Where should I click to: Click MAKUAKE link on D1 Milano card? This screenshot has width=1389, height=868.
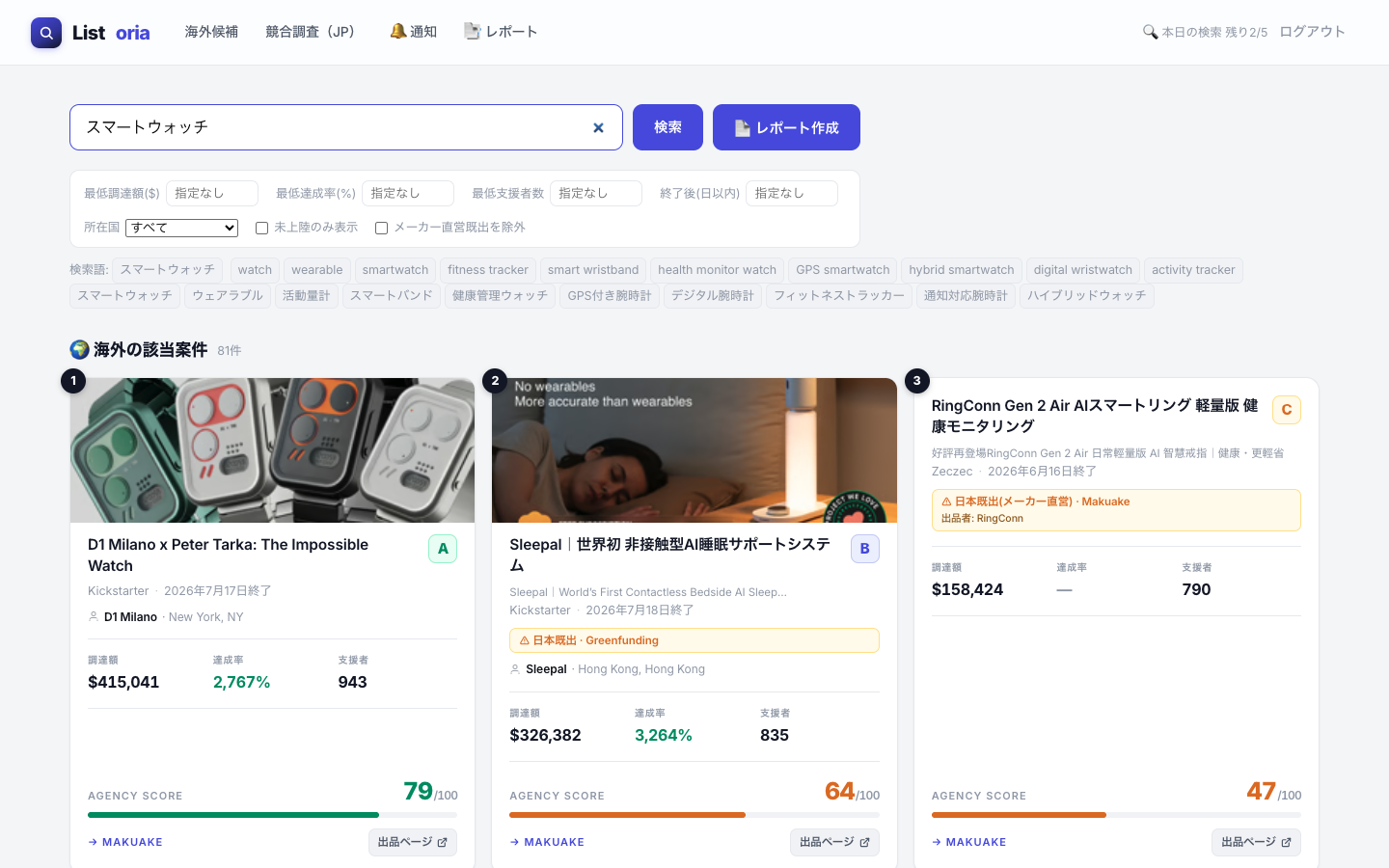click(125, 842)
